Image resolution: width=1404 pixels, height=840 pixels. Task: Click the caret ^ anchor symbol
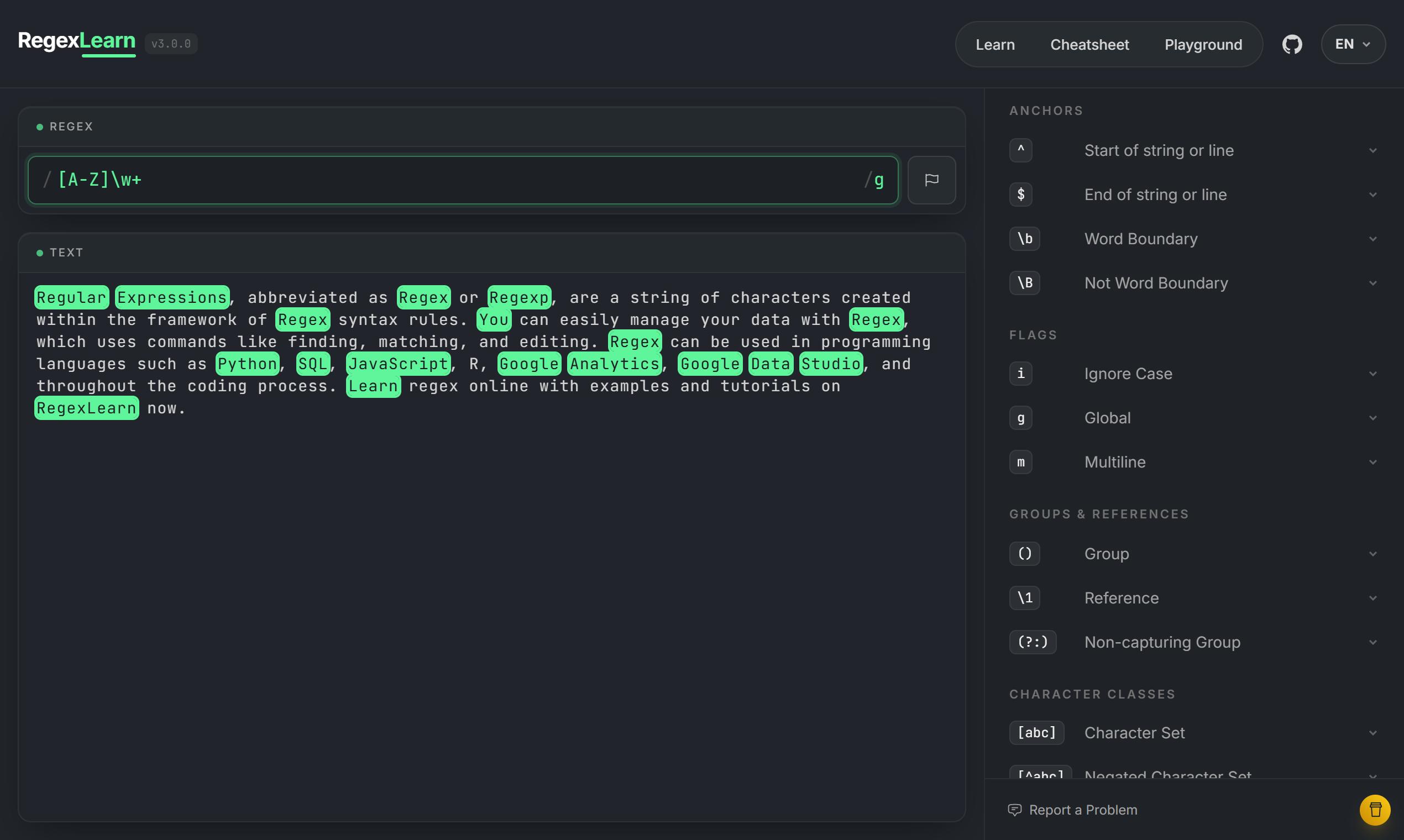tap(1020, 150)
